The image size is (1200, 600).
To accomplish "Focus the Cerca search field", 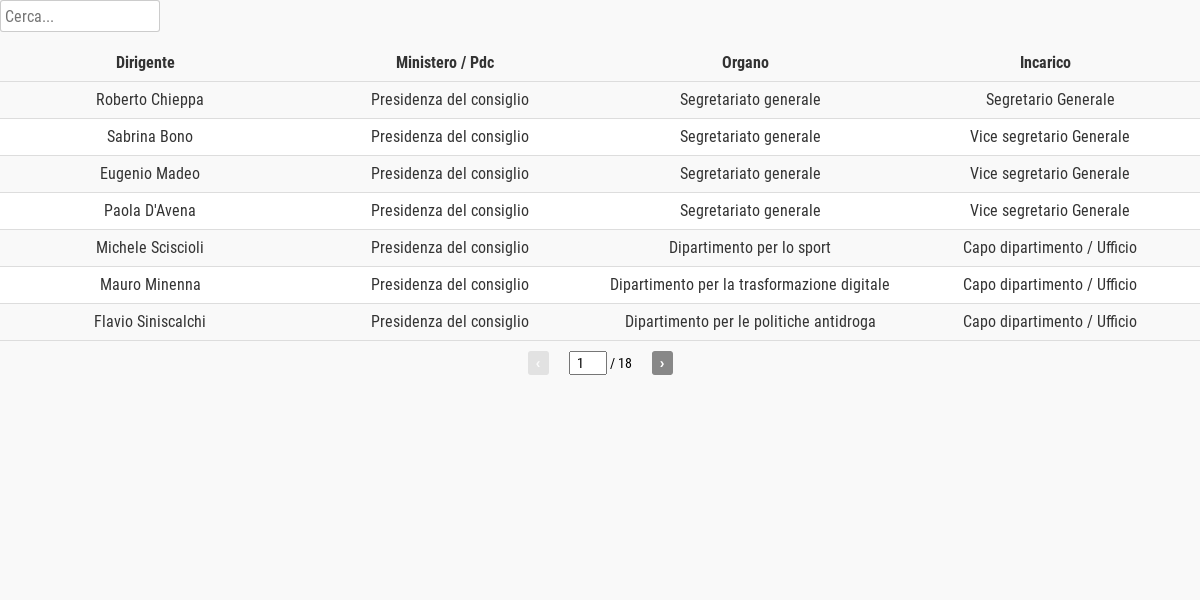I will click(80, 16).
